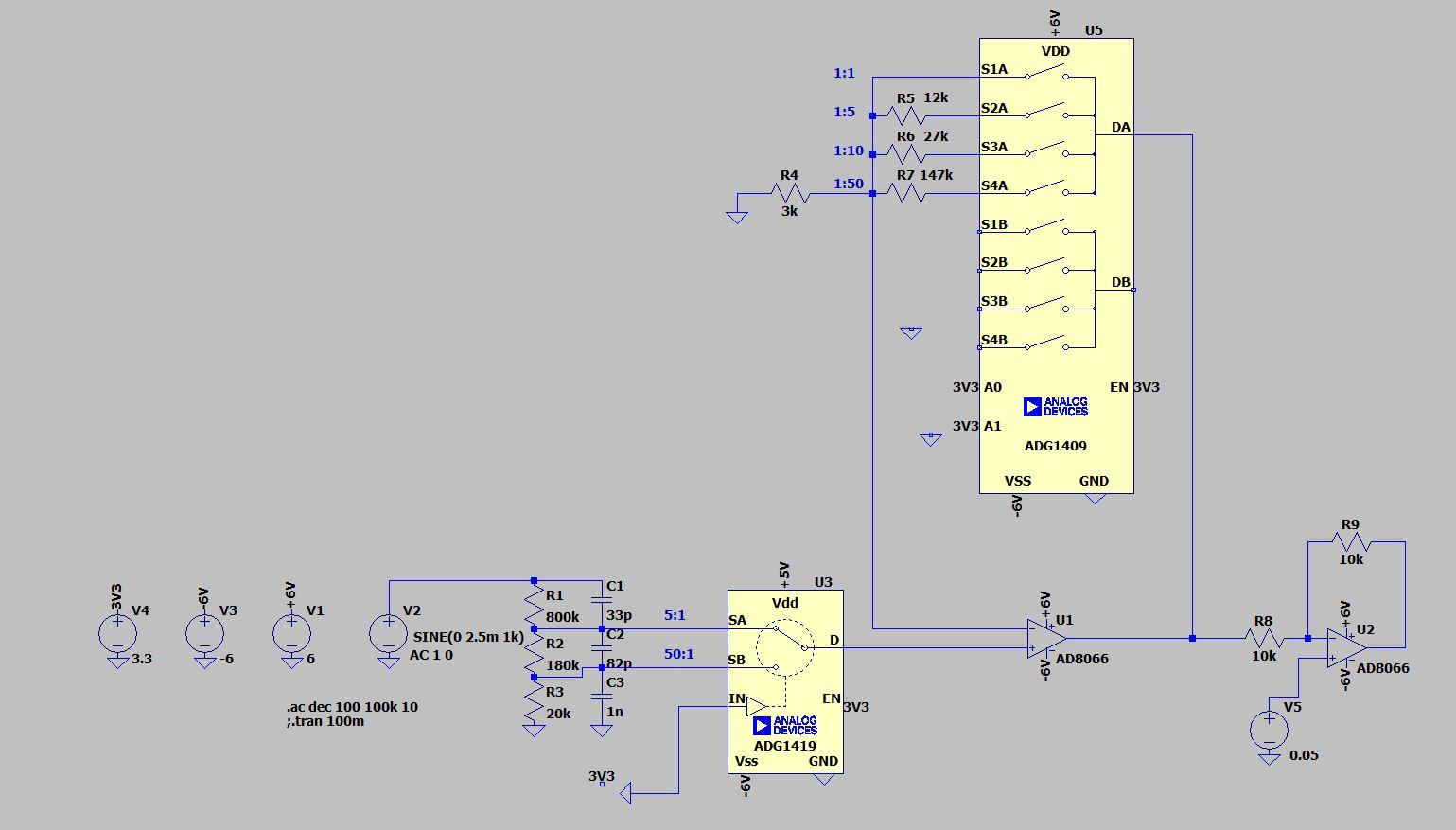This screenshot has width=1456, height=830.
Task: Select the ADG1409 multiplexer component U5
Action: coord(1056,265)
